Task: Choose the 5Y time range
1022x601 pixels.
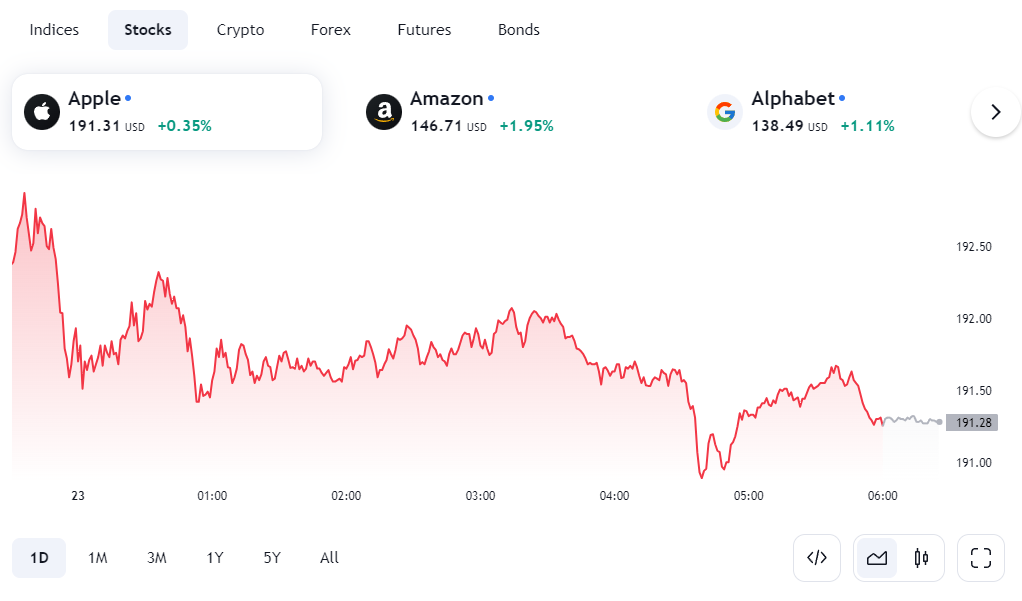Action: coord(272,558)
